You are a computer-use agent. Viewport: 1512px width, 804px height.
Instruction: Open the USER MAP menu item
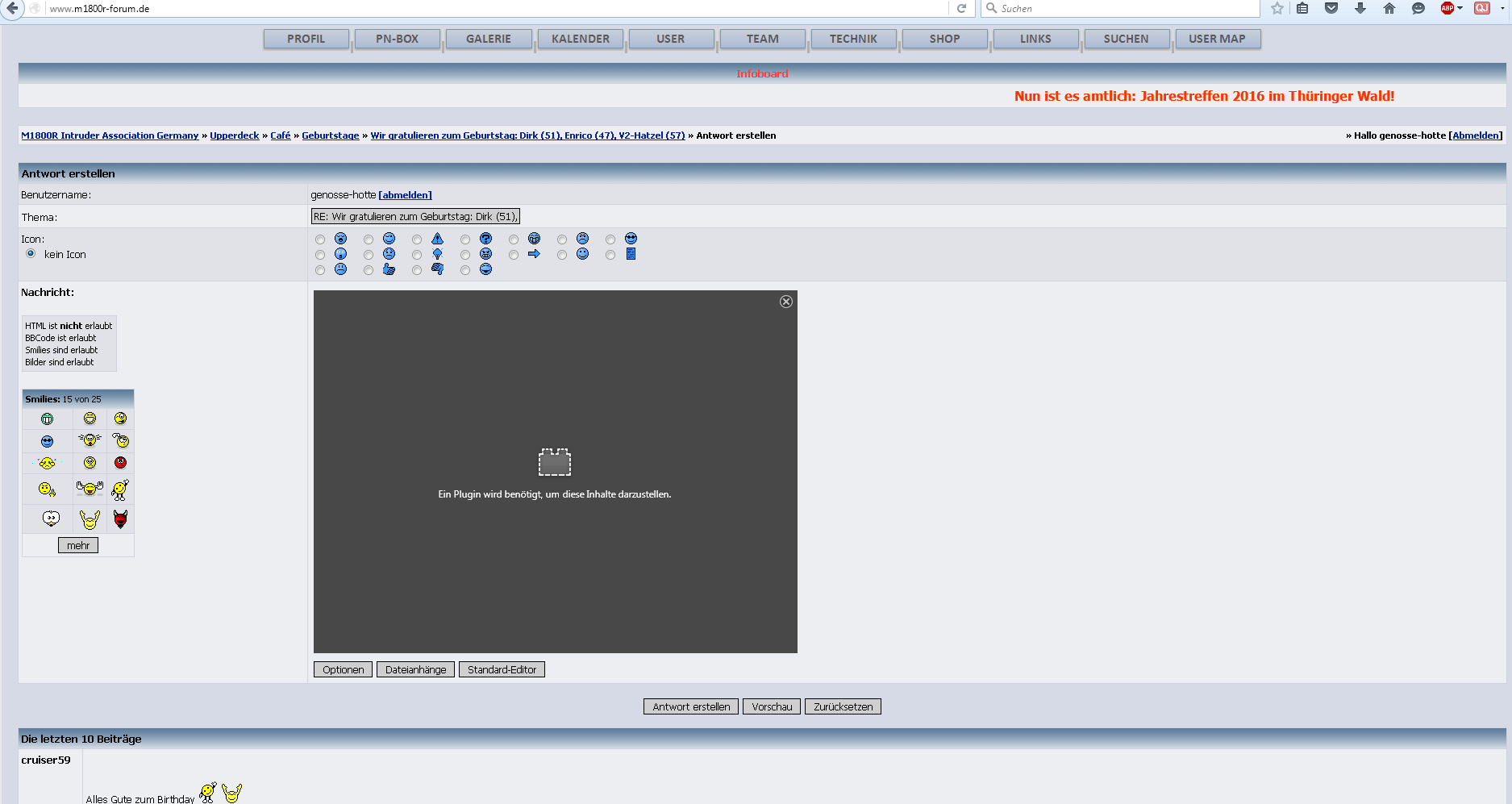[x=1218, y=39]
